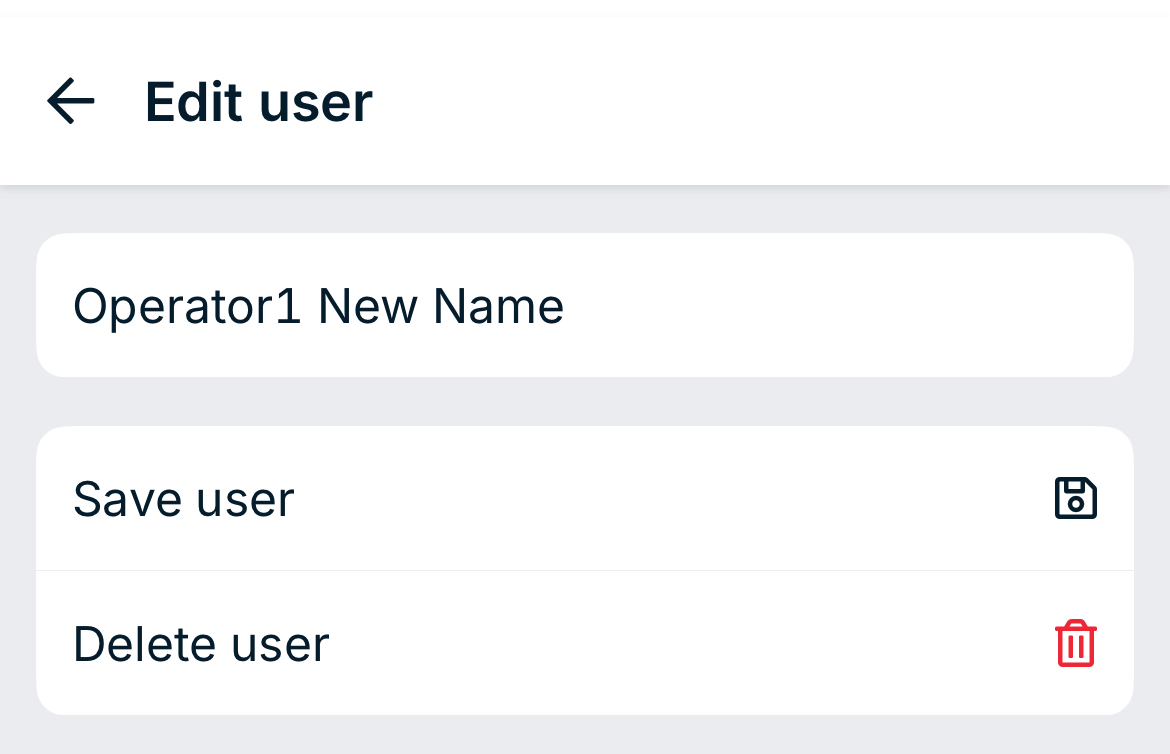This screenshot has height=754, width=1170.
Task: Tap the header arrow beside Edit user
Action: click(71, 101)
